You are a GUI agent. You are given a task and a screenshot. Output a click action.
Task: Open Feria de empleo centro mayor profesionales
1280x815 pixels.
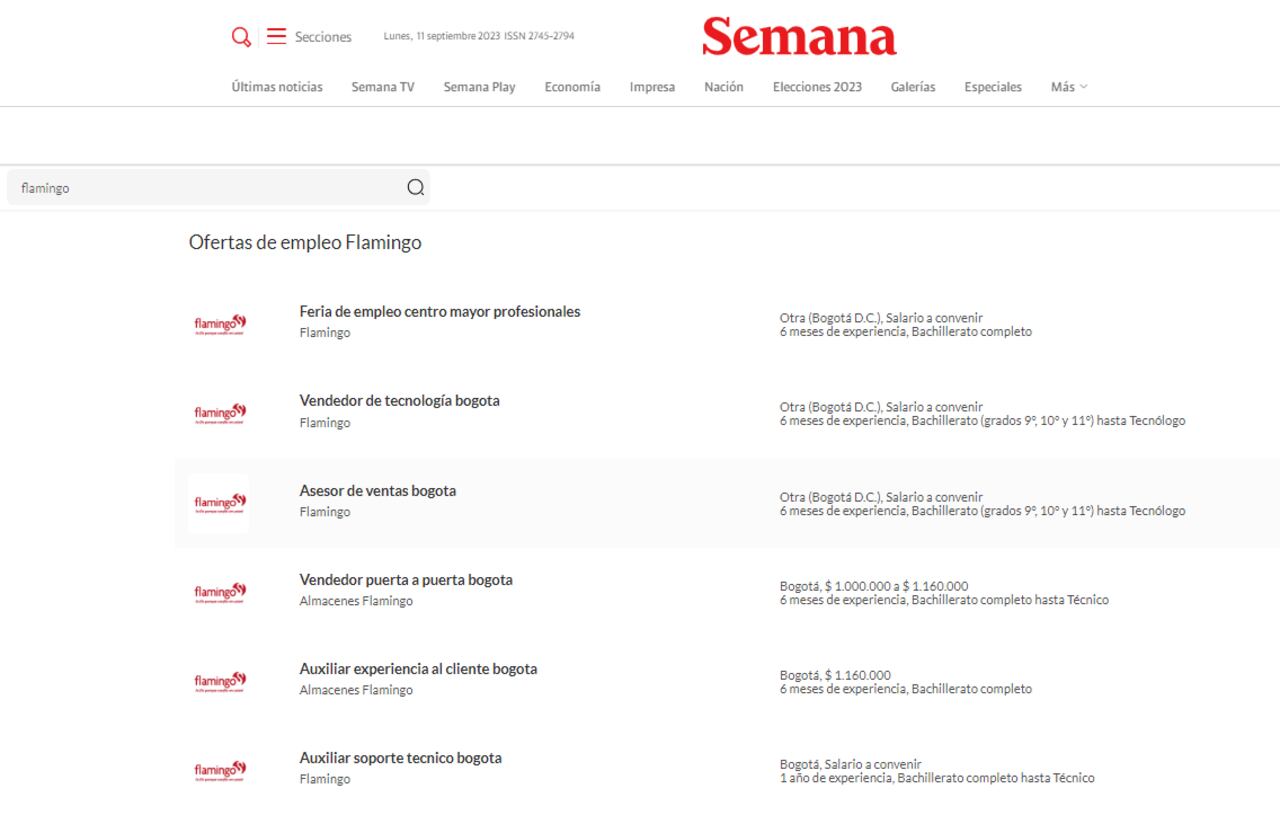[439, 312]
